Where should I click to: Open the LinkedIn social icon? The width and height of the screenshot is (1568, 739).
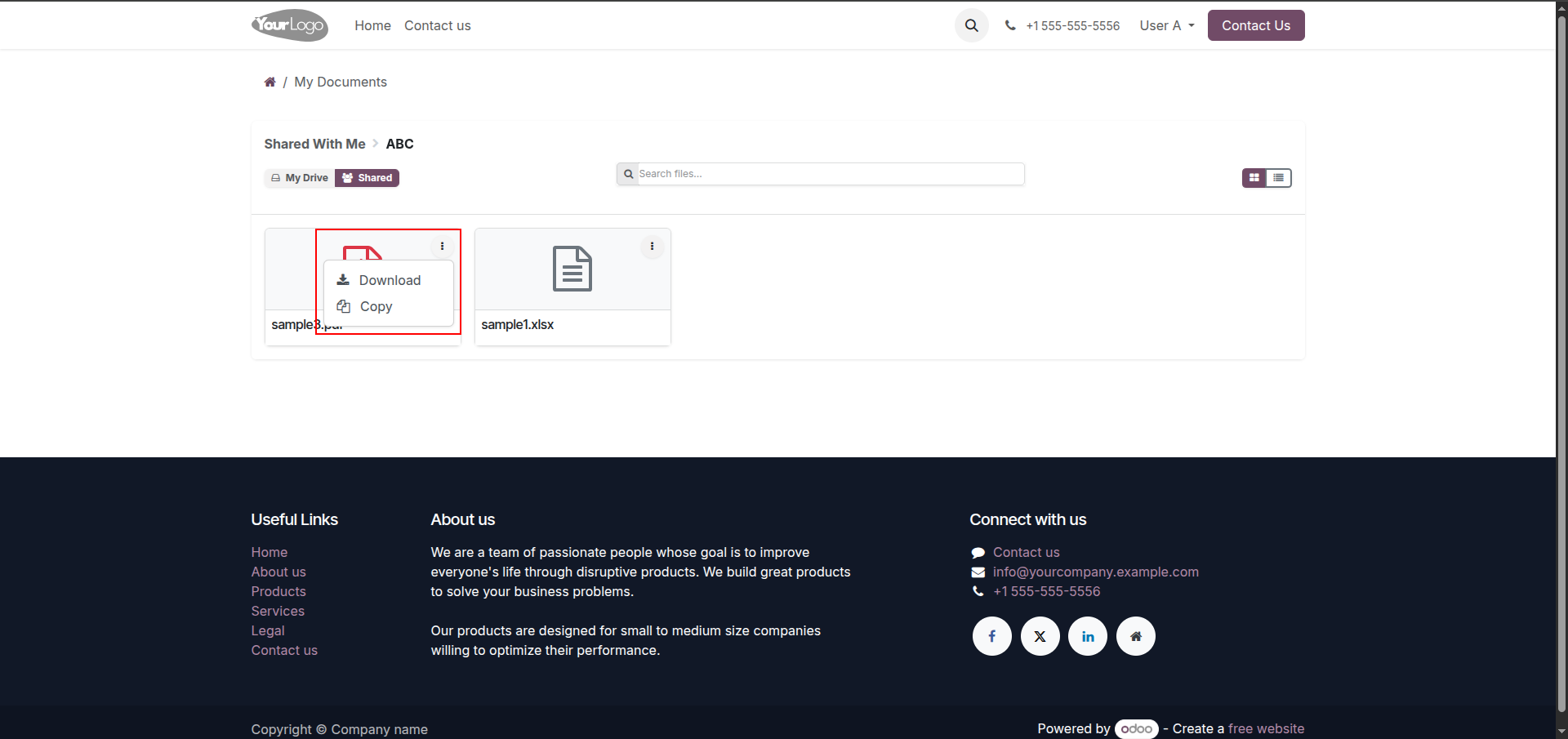[1088, 636]
